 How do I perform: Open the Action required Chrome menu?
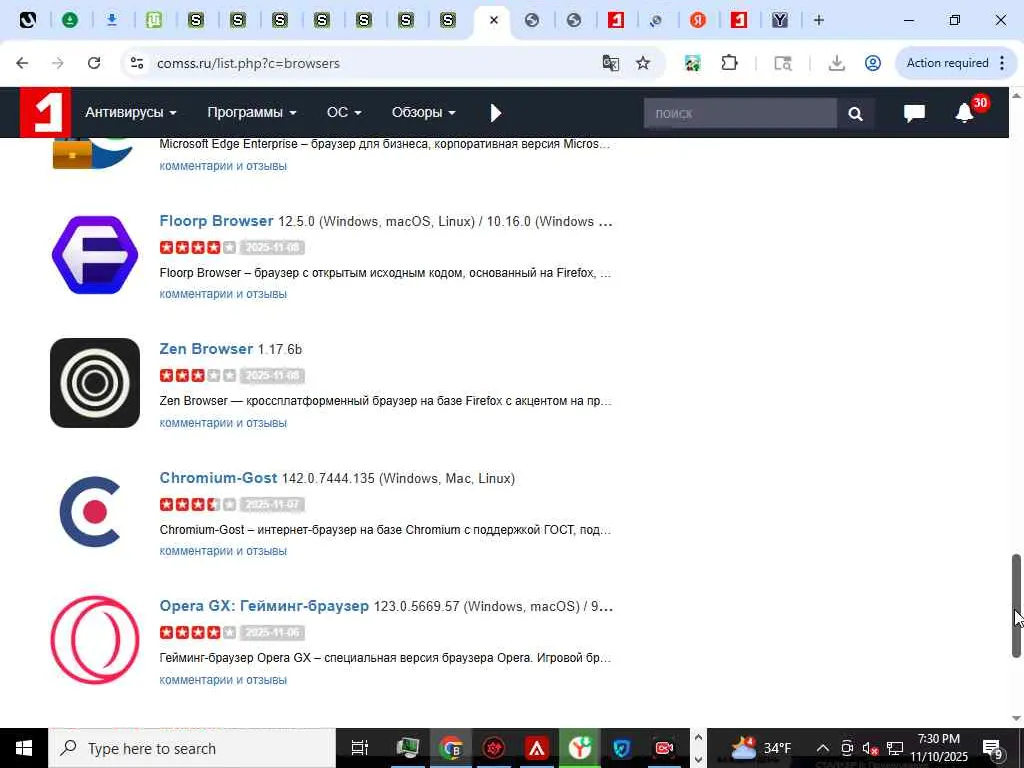tap(956, 63)
